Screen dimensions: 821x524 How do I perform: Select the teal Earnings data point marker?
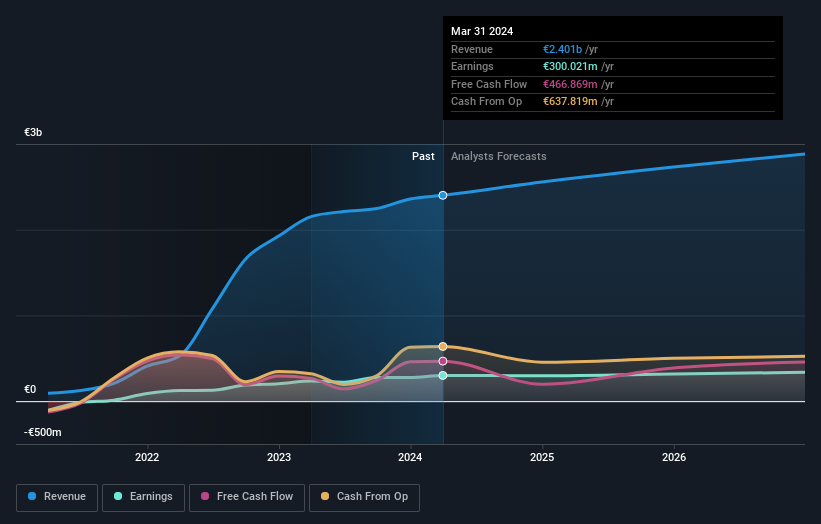[x=443, y=375]
